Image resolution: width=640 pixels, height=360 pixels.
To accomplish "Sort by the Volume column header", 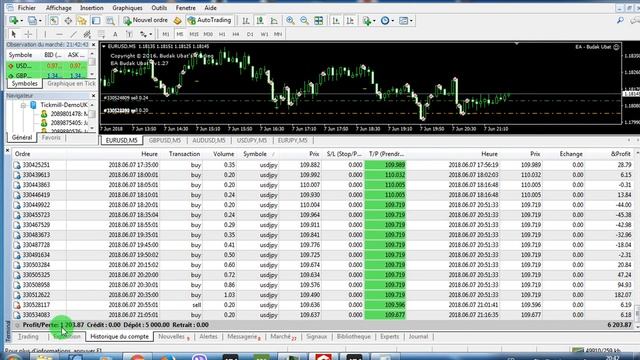I will (x=223, y=154).
